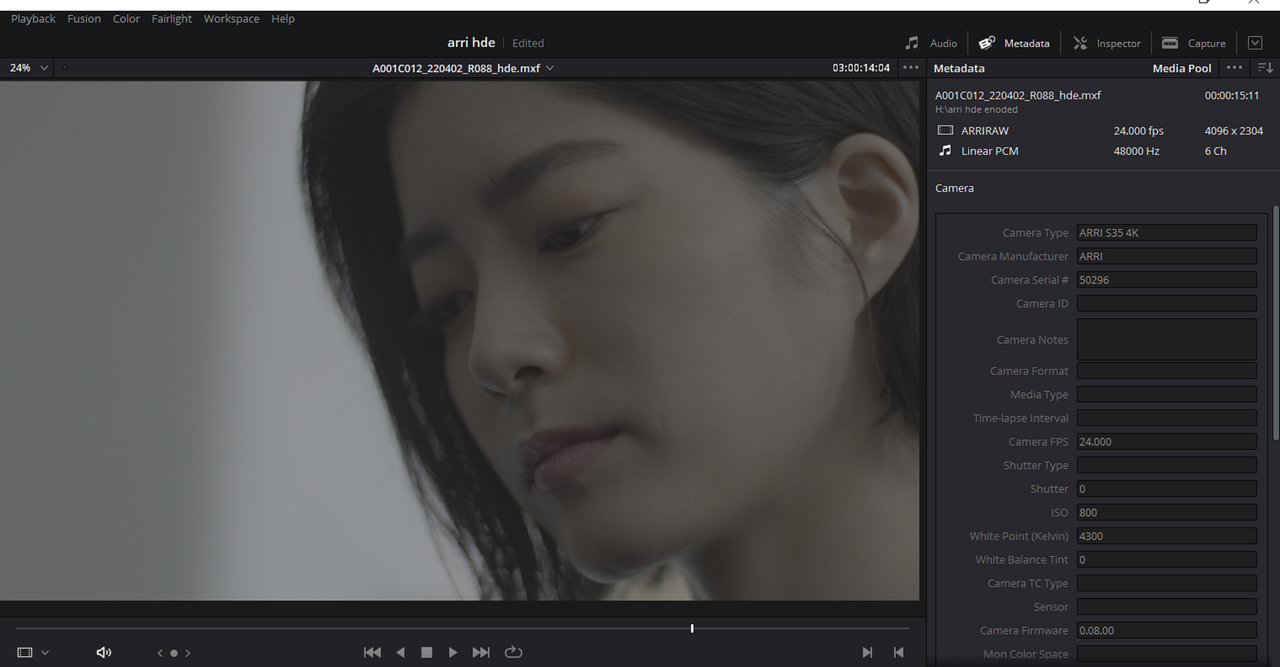This screenshot has height=667, width=1280.
Task: Open the Capture panel
Action: 1194,43
